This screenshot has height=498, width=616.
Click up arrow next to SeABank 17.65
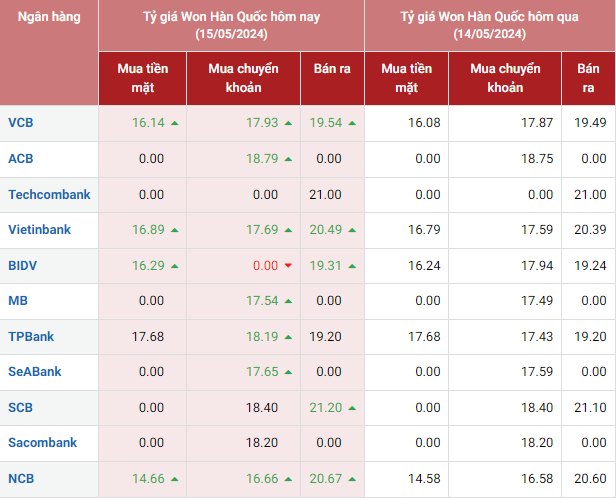tap(288, 372)
